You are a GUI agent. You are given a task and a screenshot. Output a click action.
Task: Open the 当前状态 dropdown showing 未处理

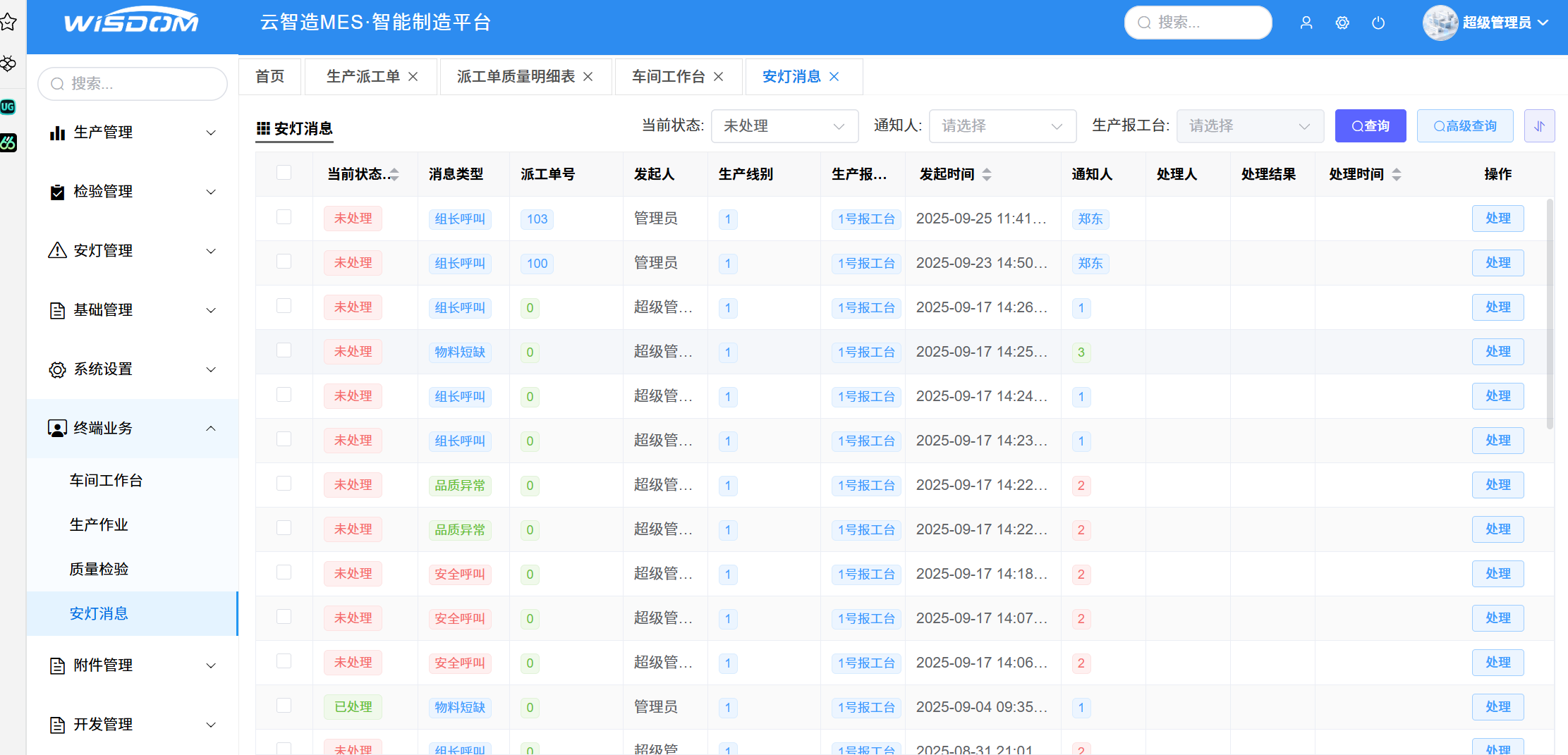[x=784, y=126]
